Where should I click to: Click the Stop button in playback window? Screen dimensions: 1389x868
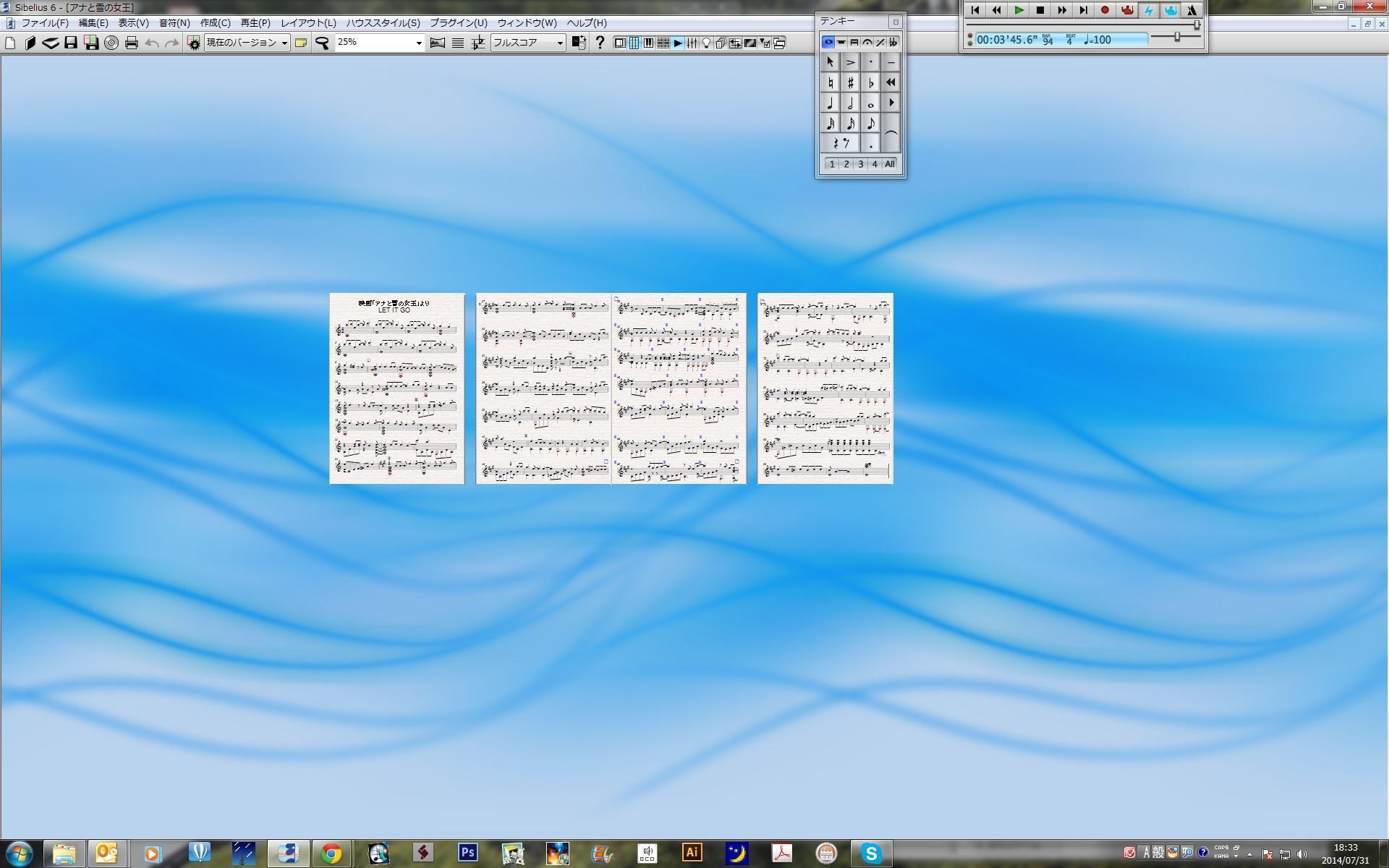coord(1040,10)
